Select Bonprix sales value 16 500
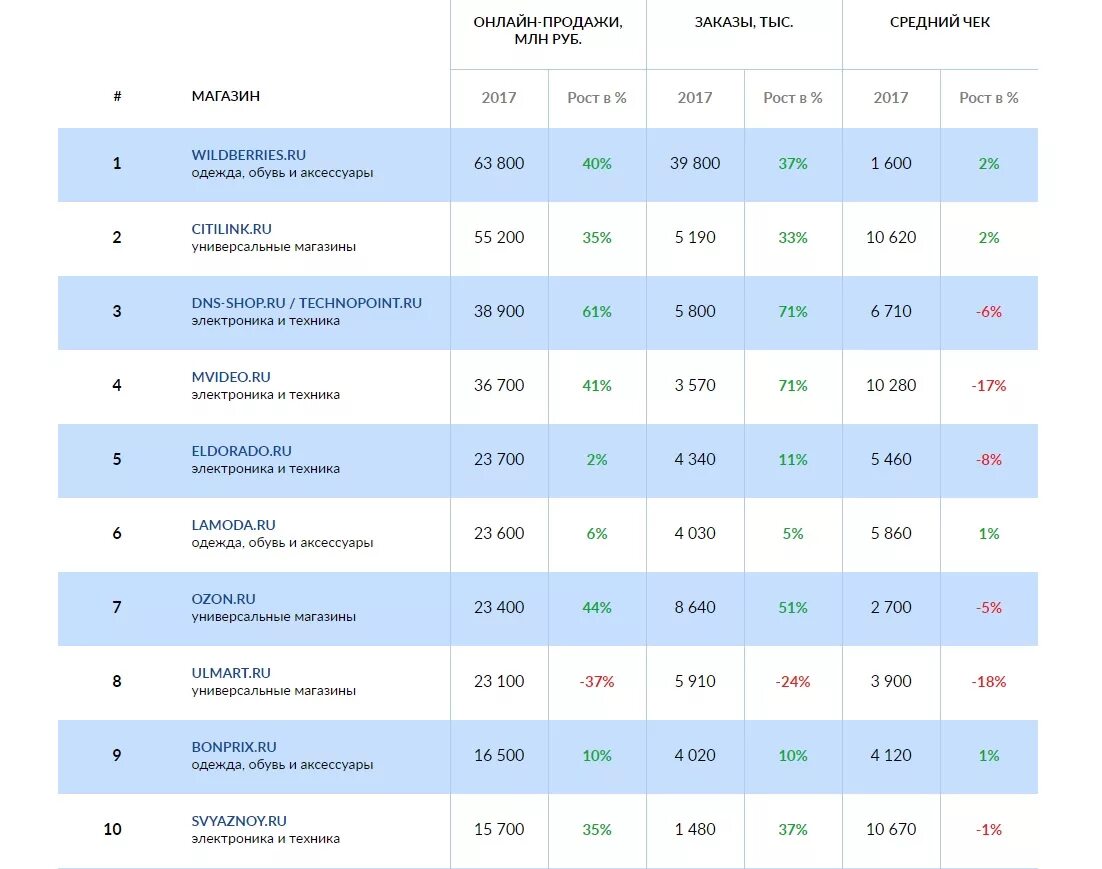Viewport: 1102px width, 869px height. tap(499, 755)
